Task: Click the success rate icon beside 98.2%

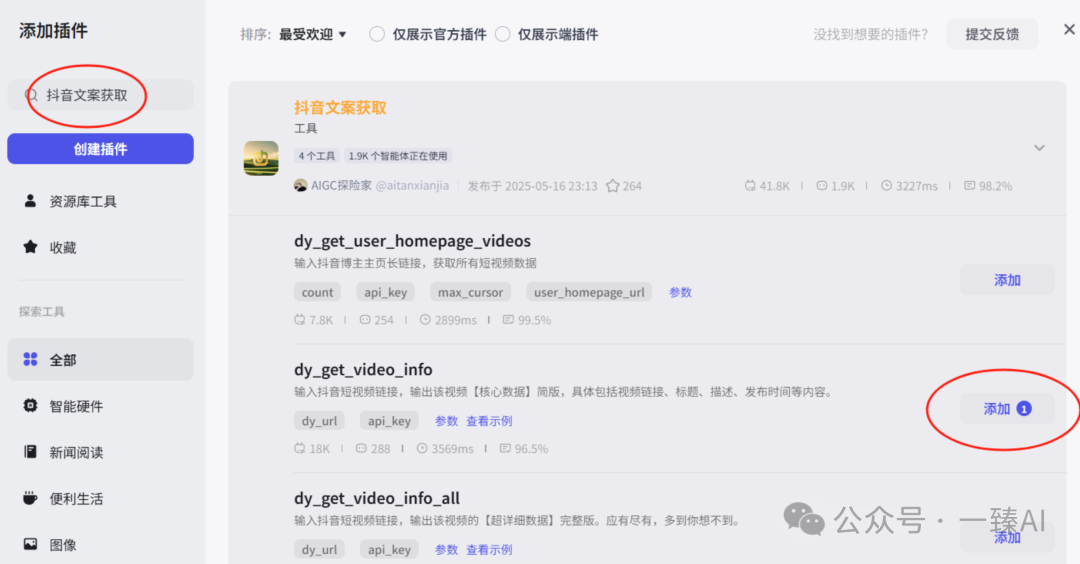Action: tap(970, 185)
